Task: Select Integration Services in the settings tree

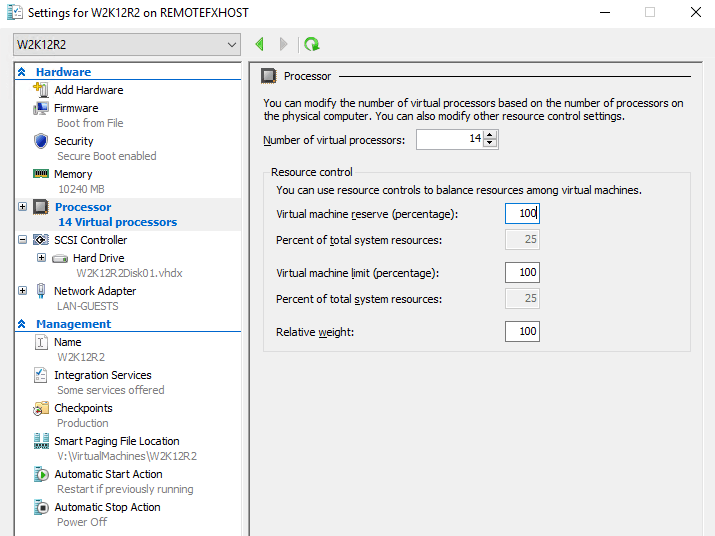Action: click(x=103, y=375)
